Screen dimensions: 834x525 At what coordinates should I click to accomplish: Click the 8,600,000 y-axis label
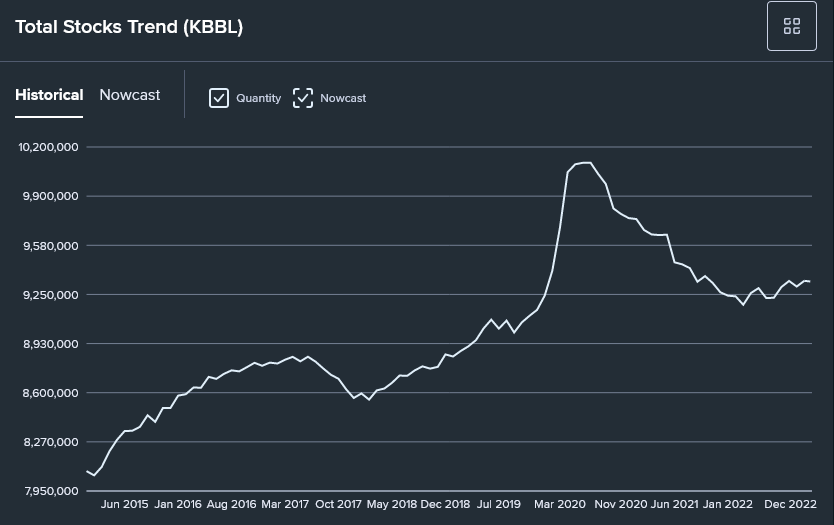click(x=51, y=393)
